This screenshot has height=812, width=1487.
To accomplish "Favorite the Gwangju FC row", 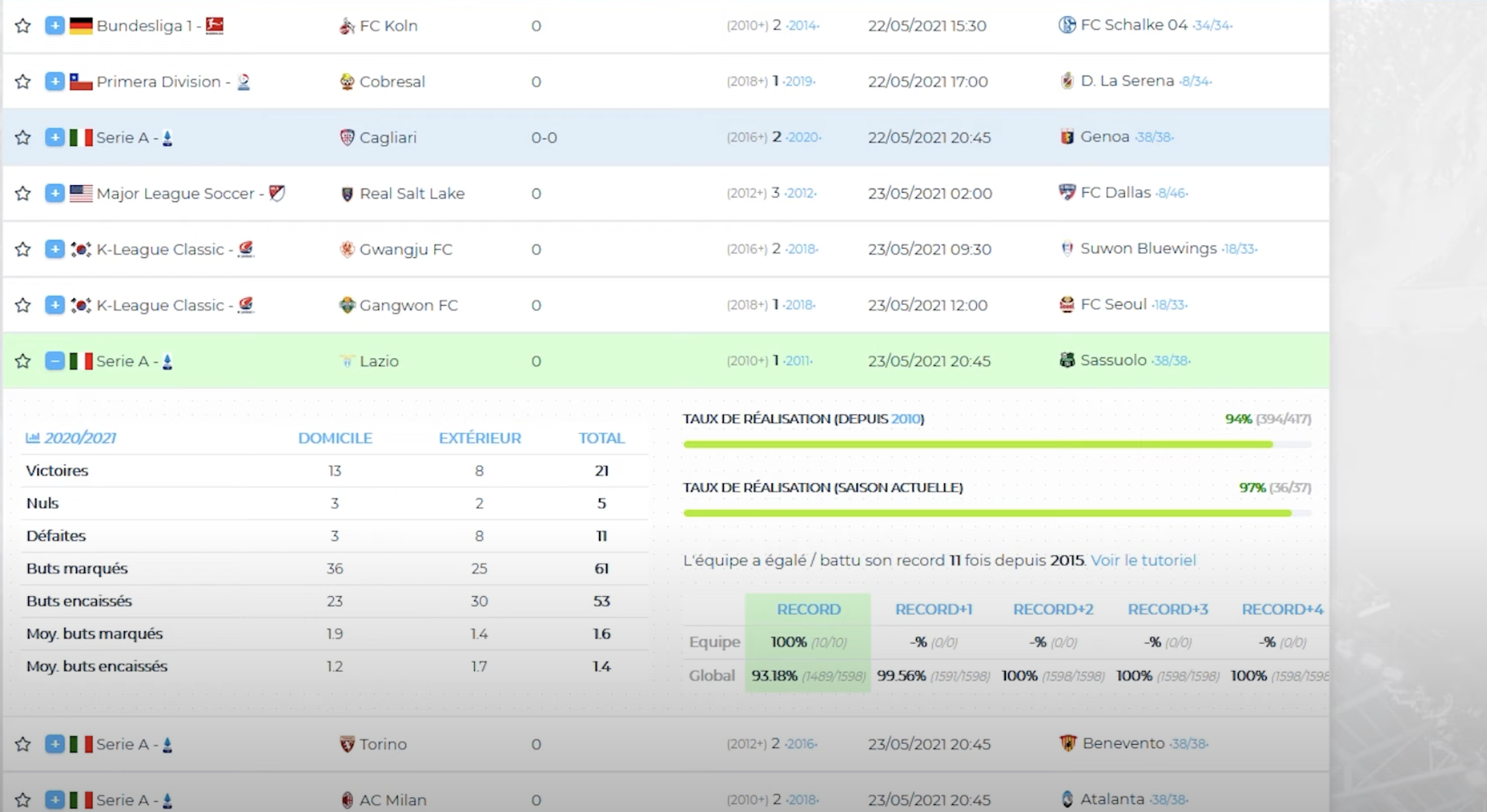I will point(22,250).
